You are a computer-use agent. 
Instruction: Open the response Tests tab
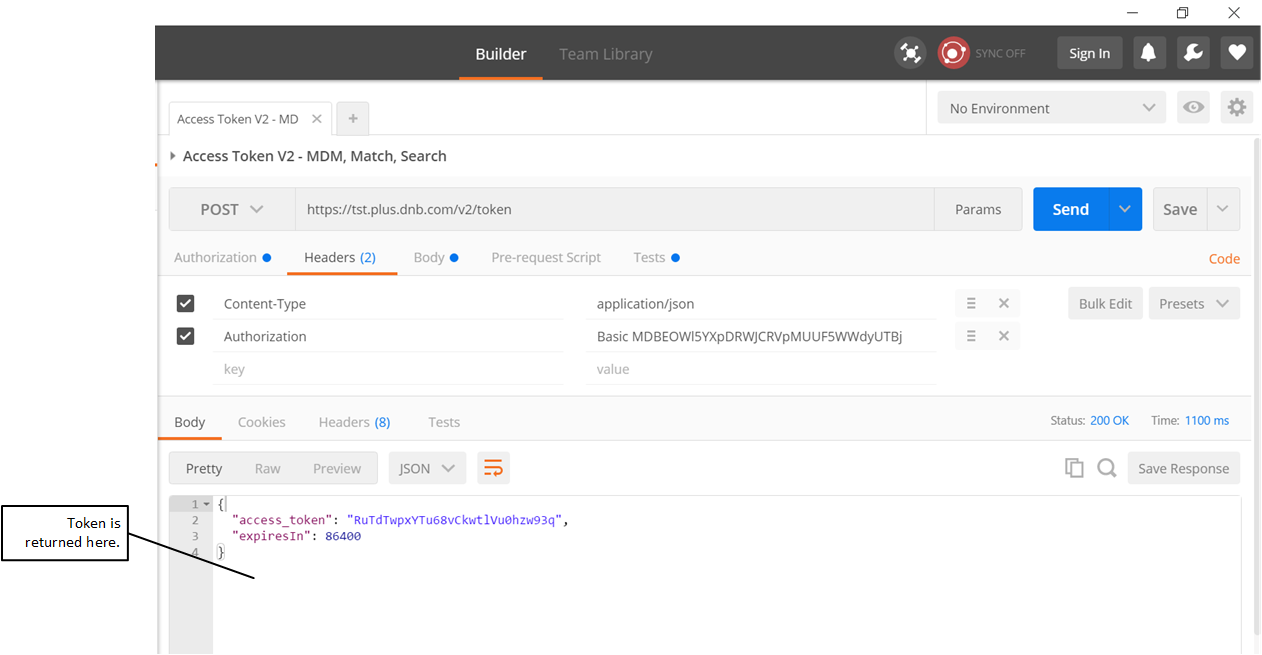[x=444, y=422]
